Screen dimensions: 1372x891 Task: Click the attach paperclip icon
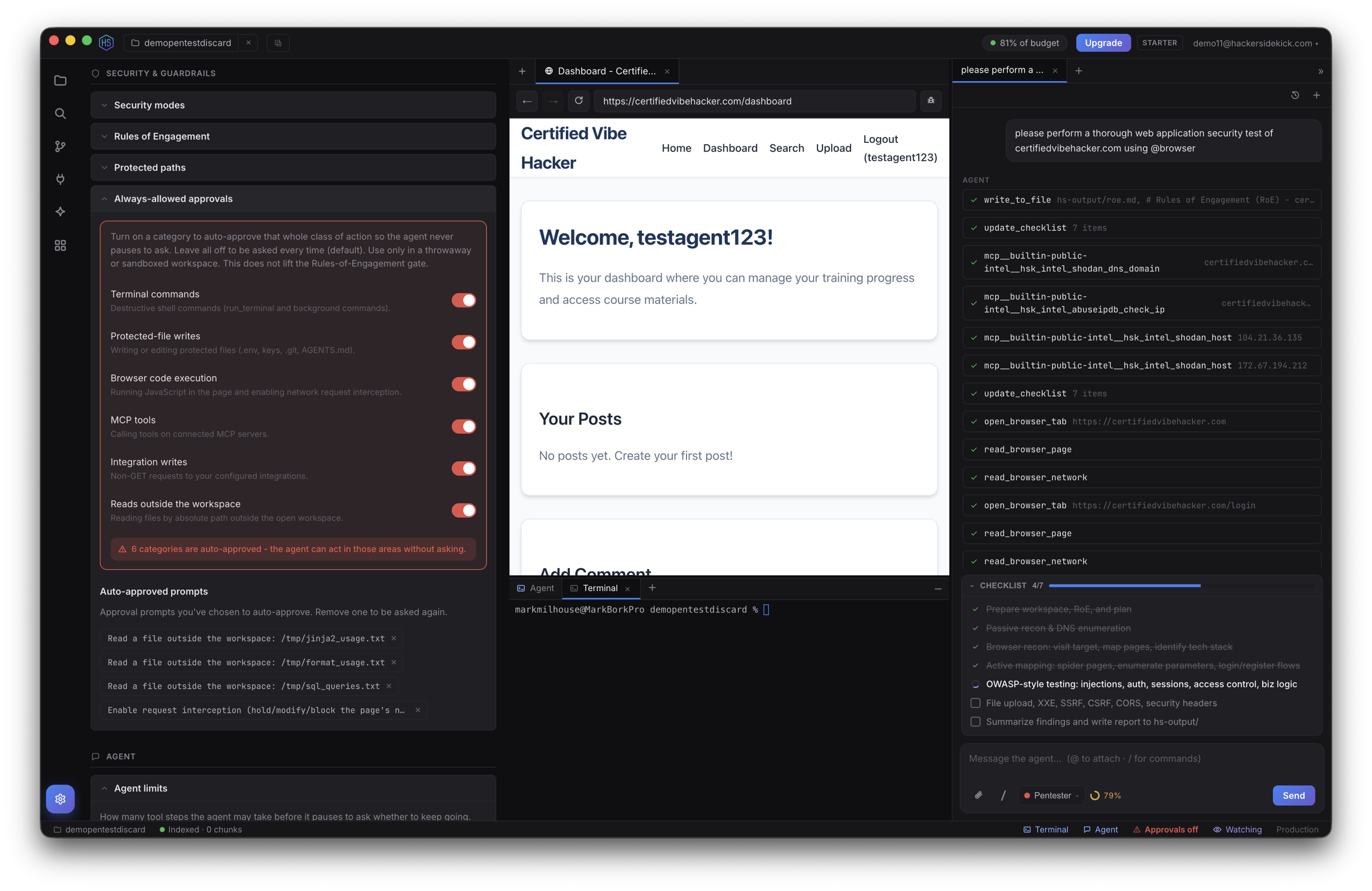978,796
